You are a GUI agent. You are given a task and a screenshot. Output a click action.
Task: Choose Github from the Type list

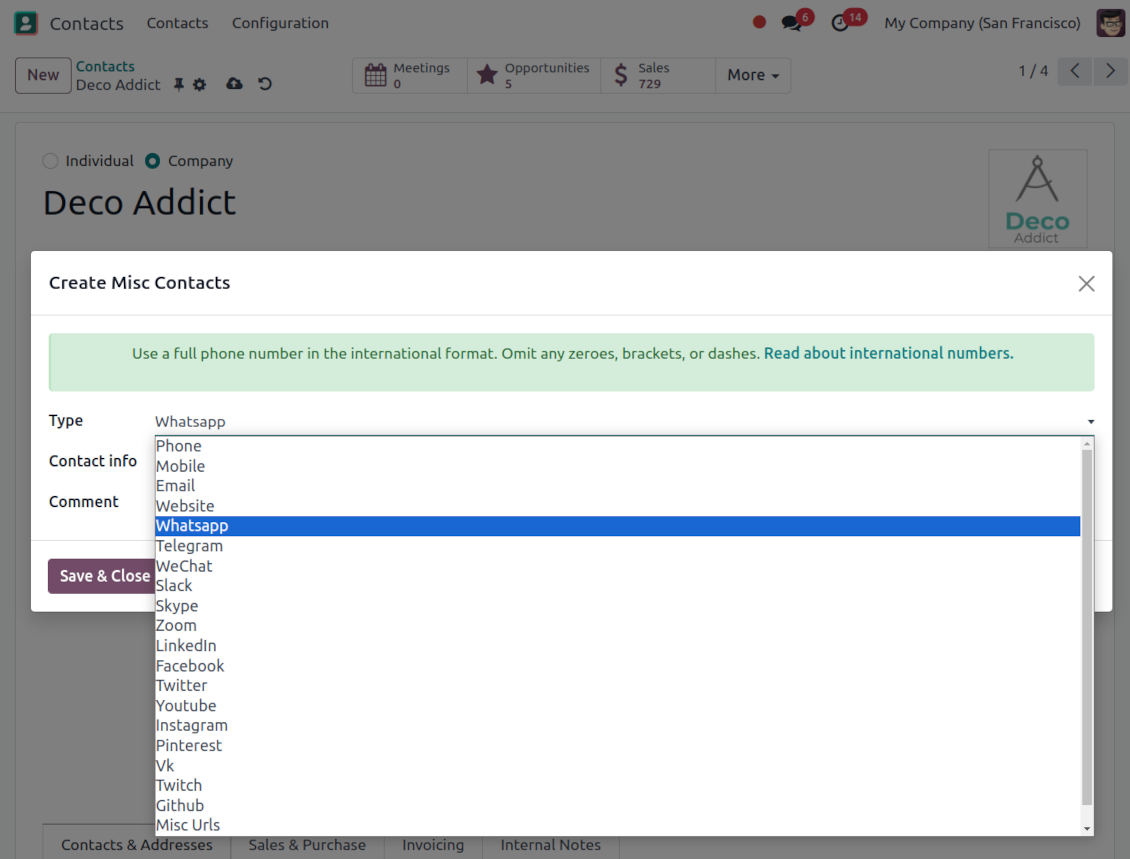coord(618,806)
